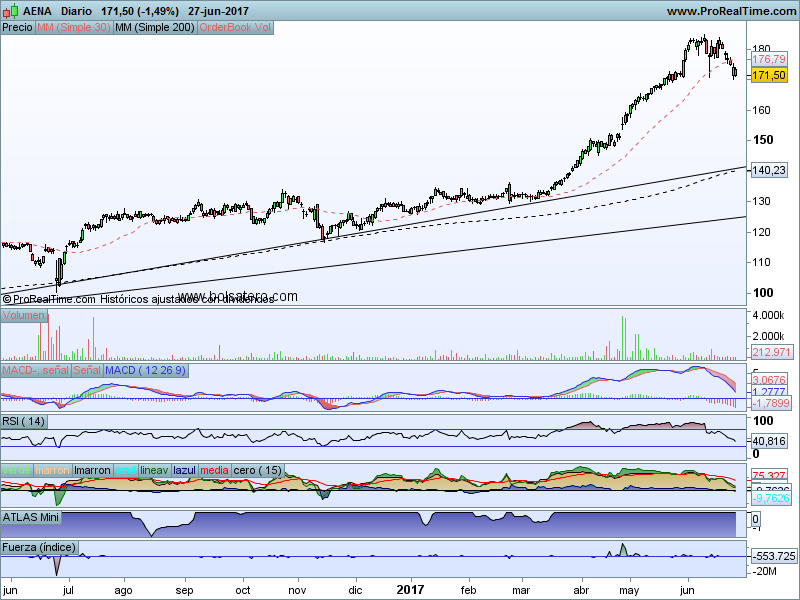Open the RSI (14) indicator label
Screen dimensions: 800x600
click(x=24, y=421)
